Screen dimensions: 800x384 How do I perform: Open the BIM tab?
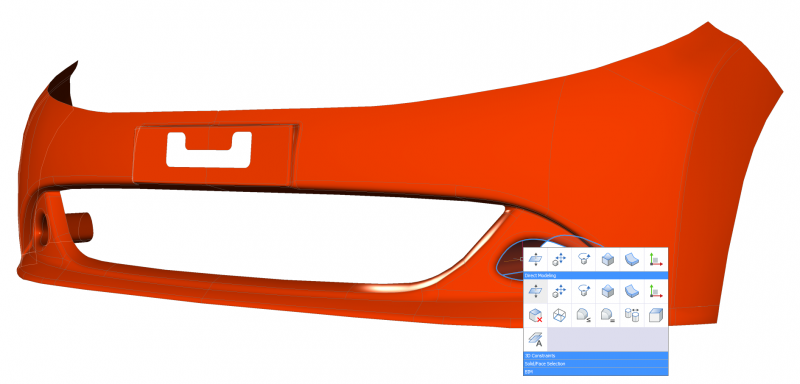[595, 372]
